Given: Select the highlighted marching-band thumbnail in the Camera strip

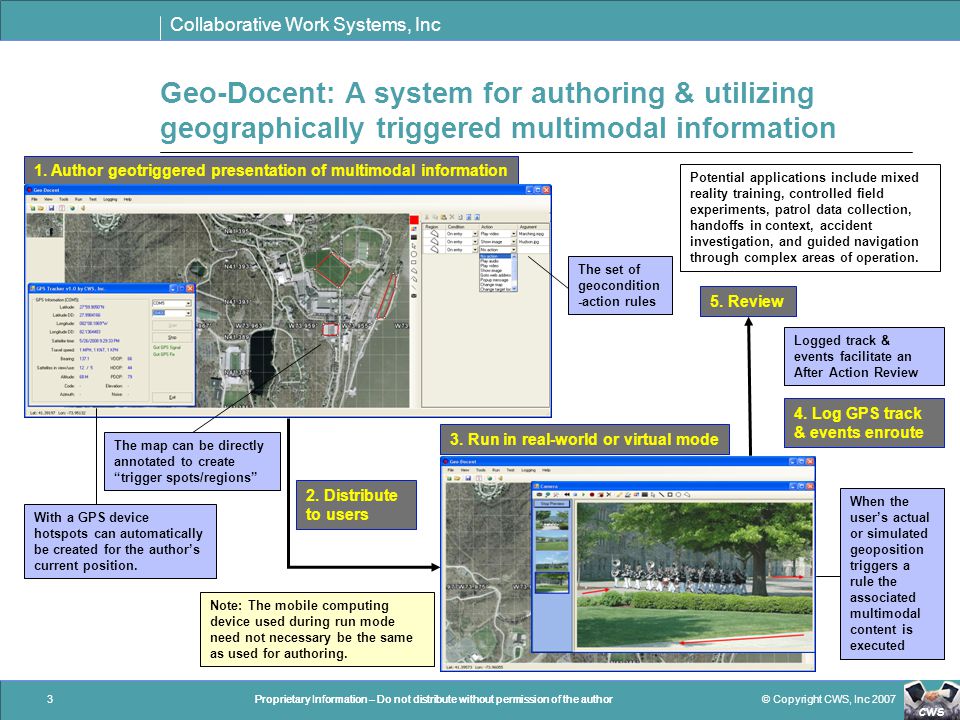Looking at the screenshot, I should (552, 582).
